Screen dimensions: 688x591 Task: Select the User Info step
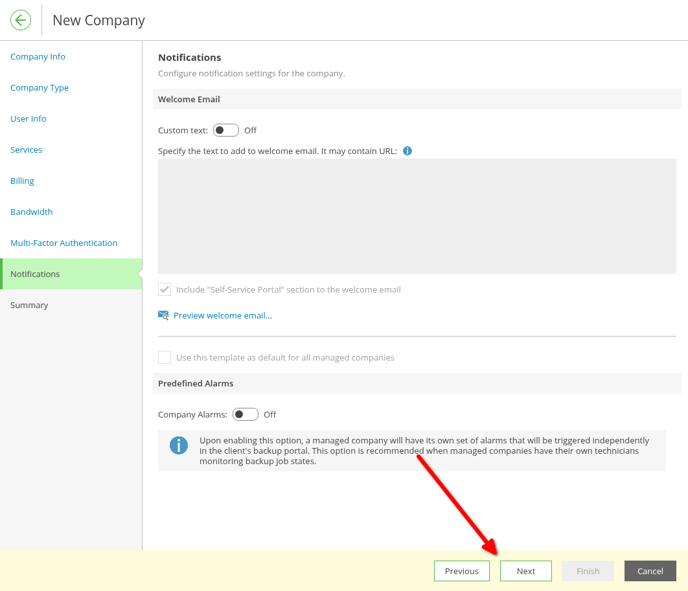click(x=28, y=119)
